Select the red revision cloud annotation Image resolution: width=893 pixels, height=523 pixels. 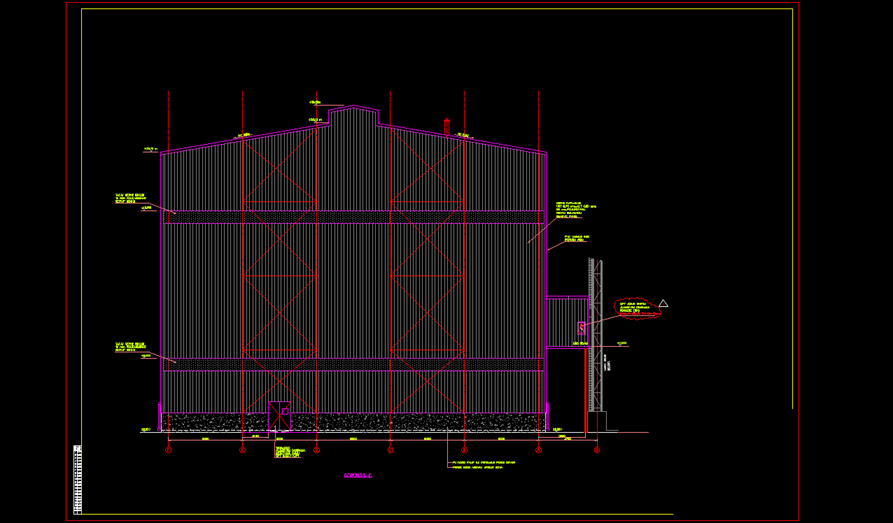pos(637,308)
